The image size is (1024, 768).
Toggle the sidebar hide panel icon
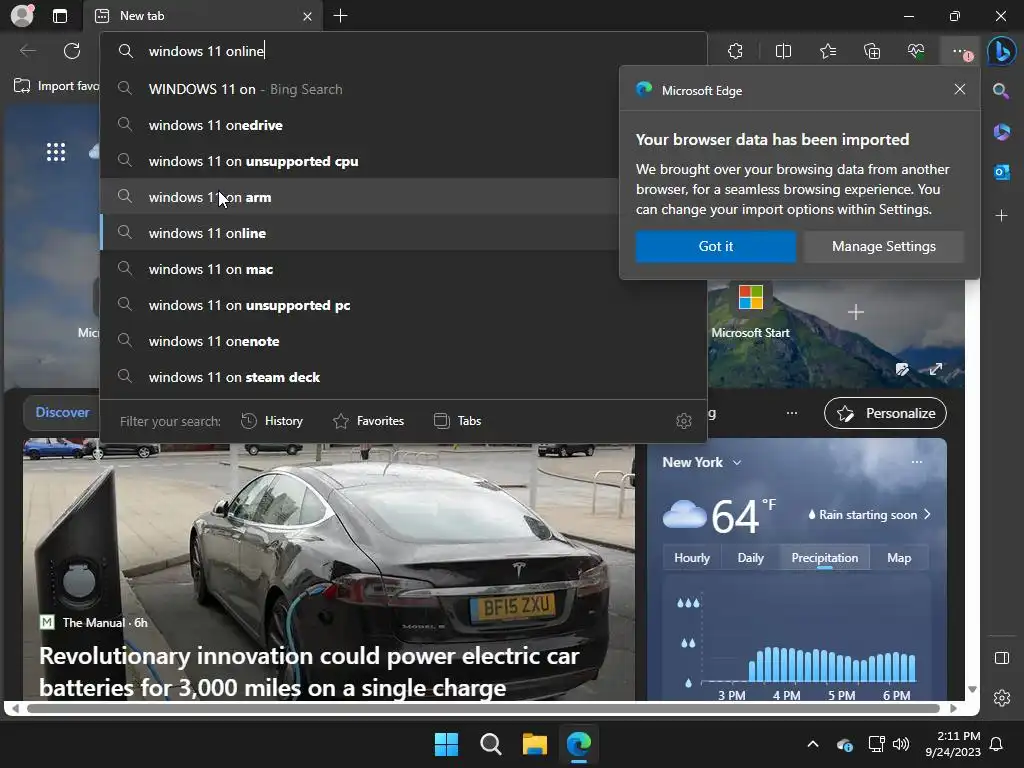[1001, 658]
